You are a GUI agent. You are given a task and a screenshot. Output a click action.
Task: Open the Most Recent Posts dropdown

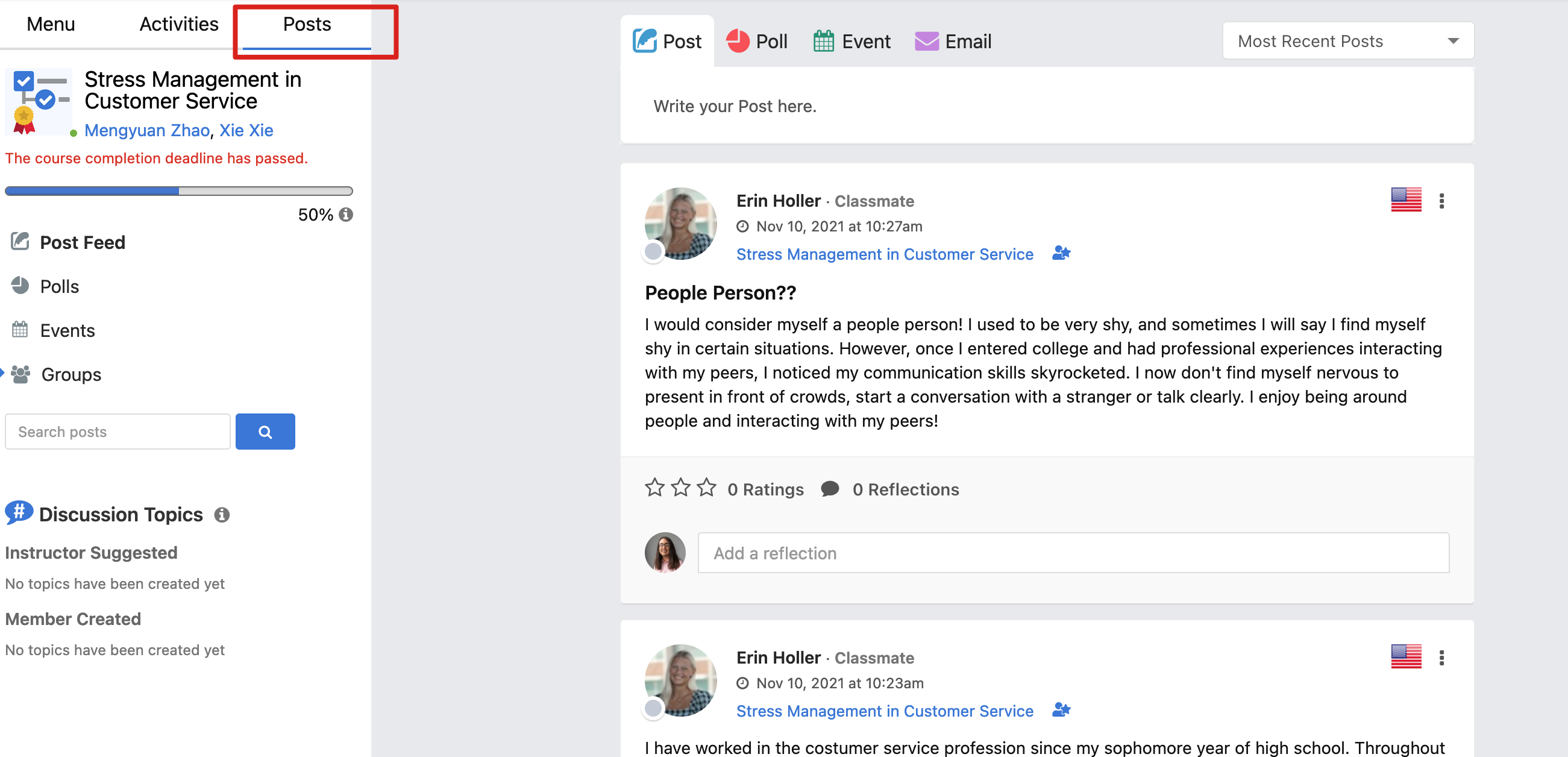point(1347,41)
